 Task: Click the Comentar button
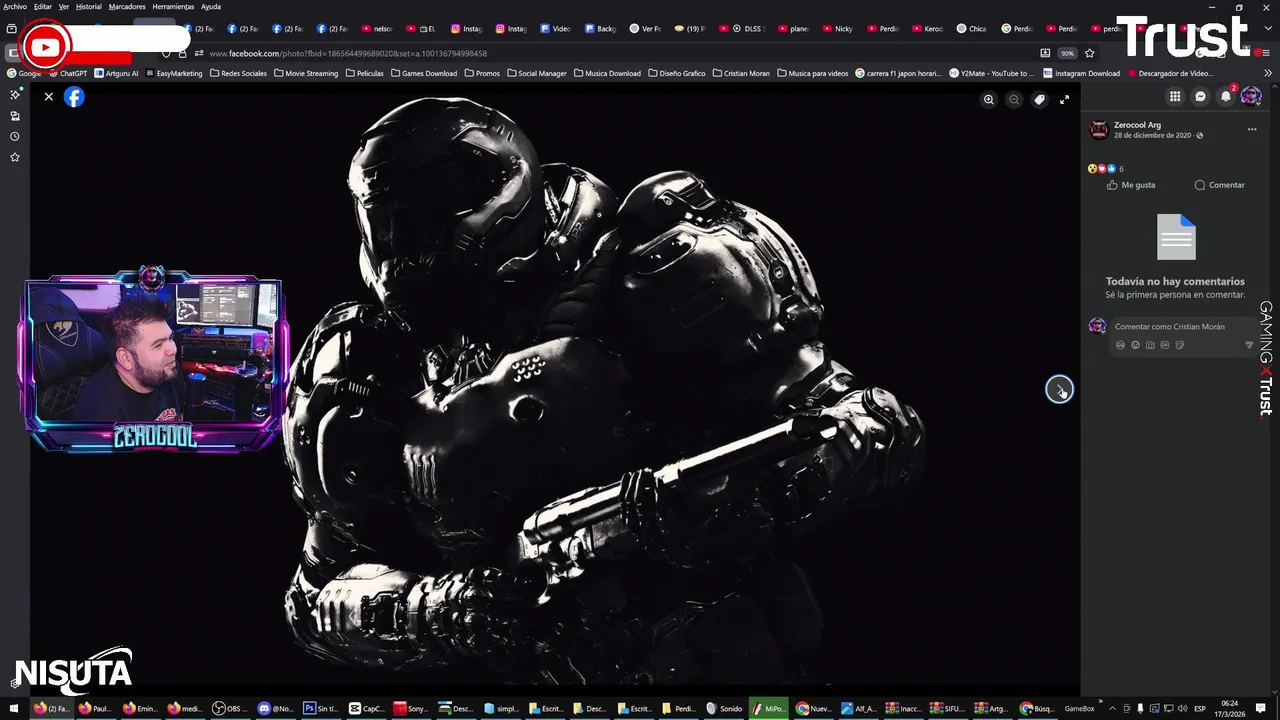click(x=1220, y=185)
